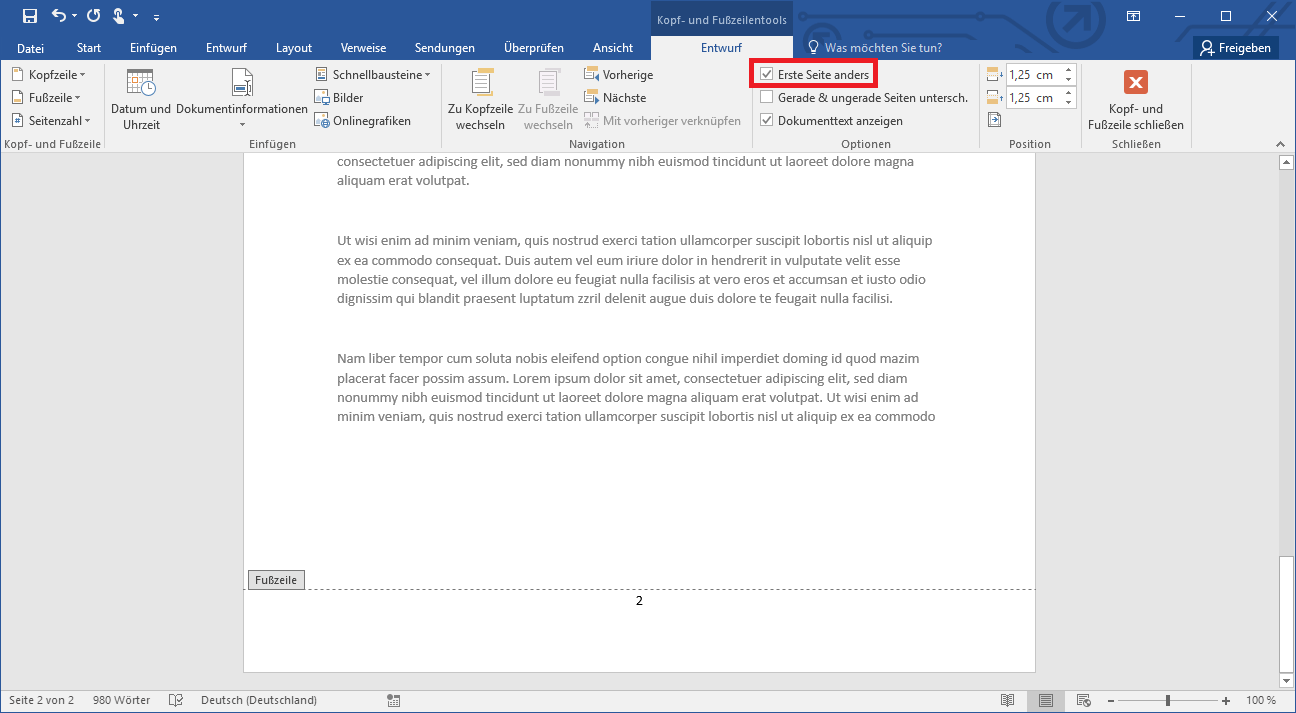Click Deutsch (Deutschland) language indicator
This screenshot has width=1296, height=713.
tap(259, 700)
